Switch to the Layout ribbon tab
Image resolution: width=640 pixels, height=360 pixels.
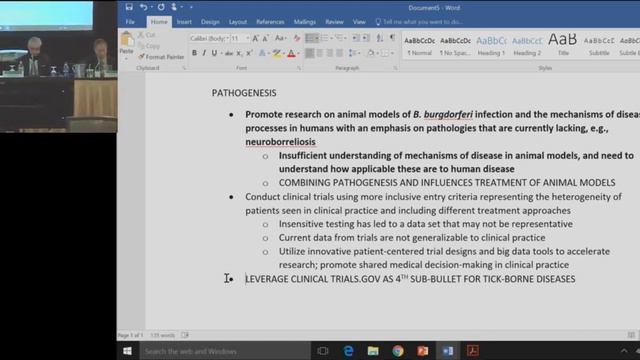tap(238, 22)
